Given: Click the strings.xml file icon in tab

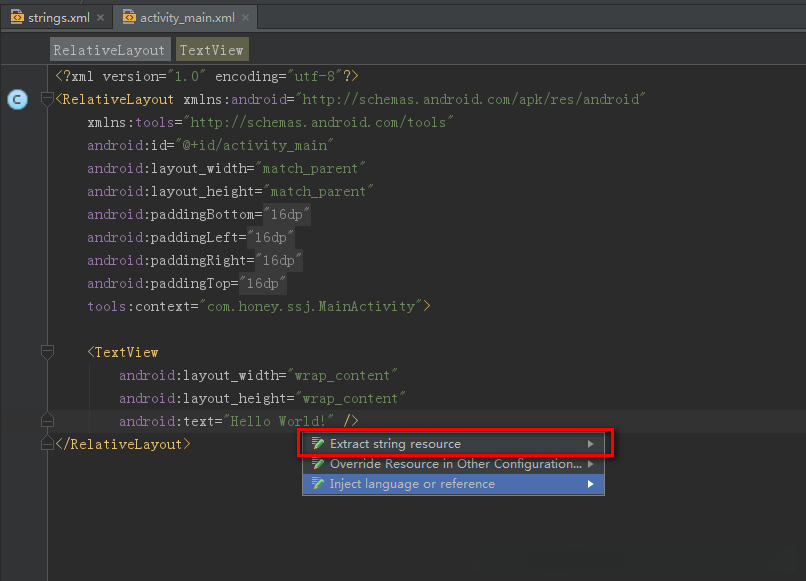Looking at the screenshot, I should (17, 17).
